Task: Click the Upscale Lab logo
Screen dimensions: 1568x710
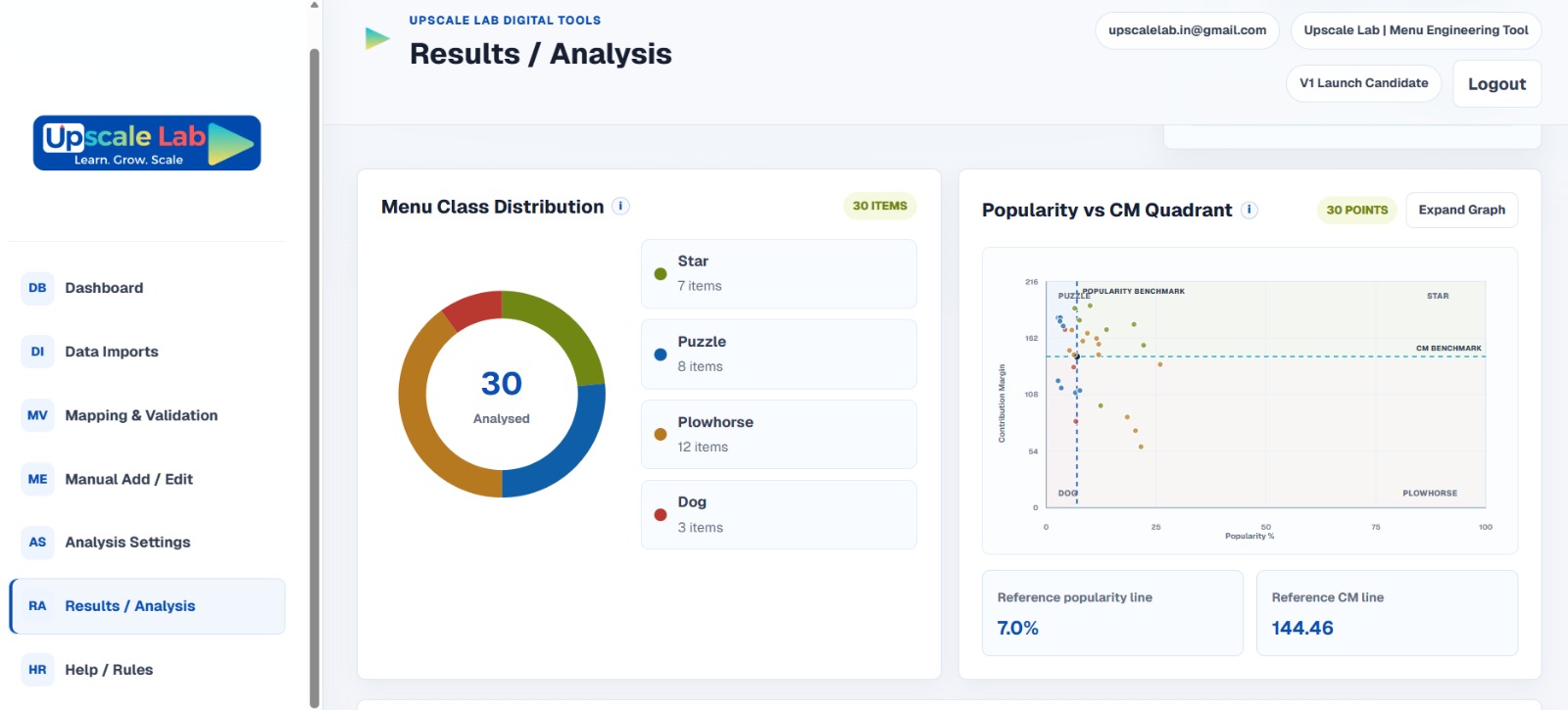Action: [147, 143]
